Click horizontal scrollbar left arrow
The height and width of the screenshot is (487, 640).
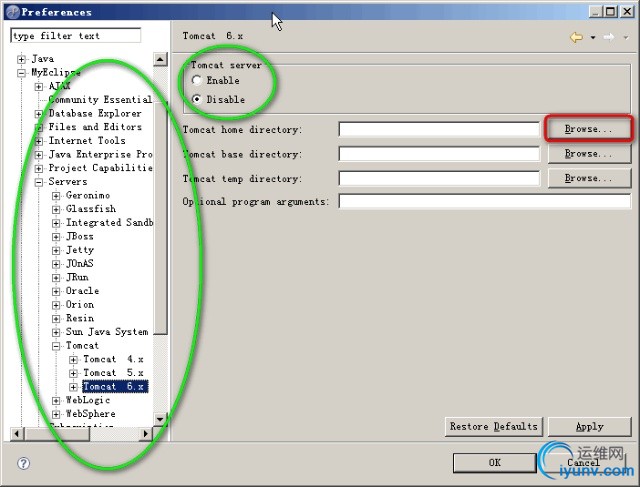click(17, 434)
